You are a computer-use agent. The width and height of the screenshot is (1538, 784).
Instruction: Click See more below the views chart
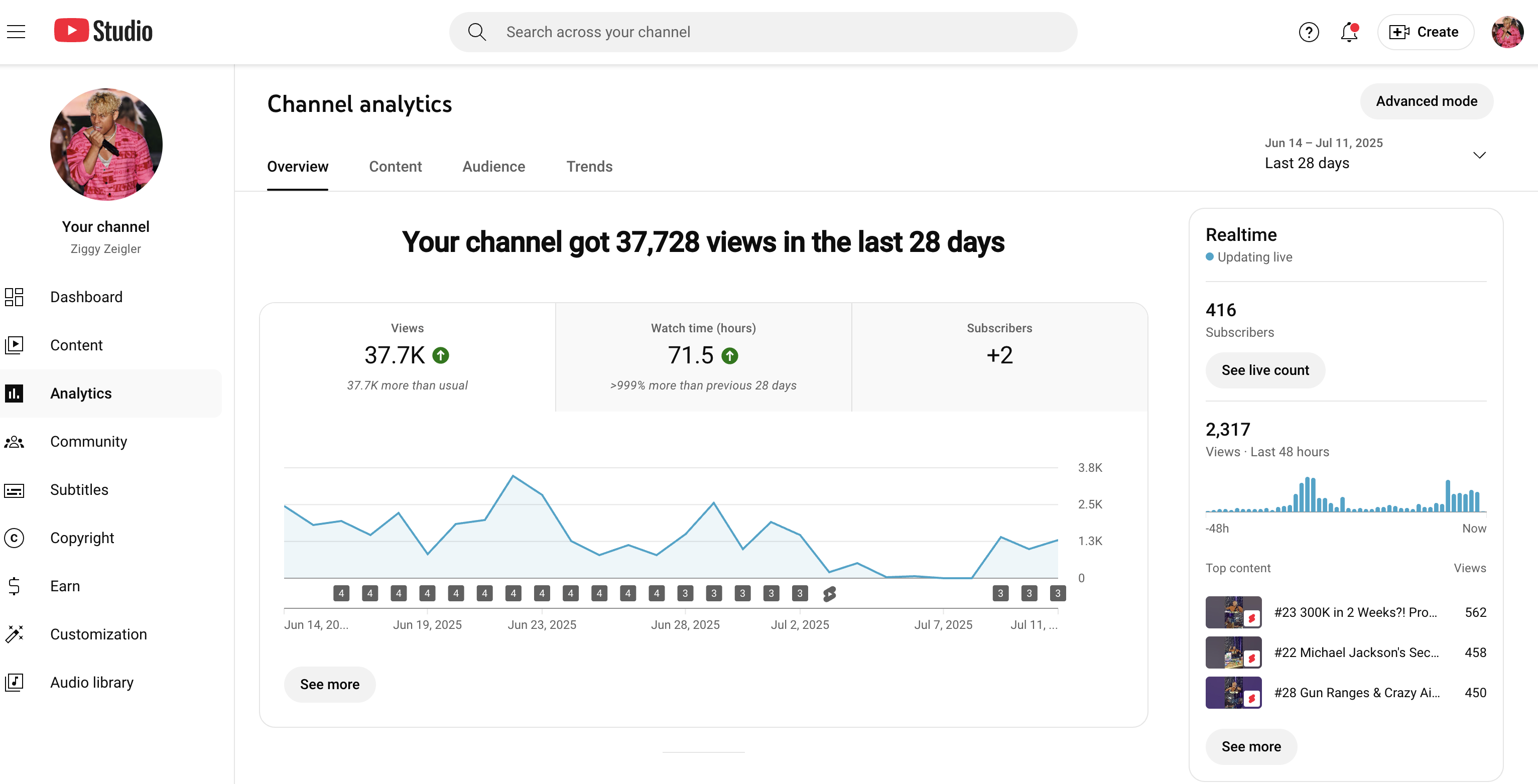(x=330, y=684)
